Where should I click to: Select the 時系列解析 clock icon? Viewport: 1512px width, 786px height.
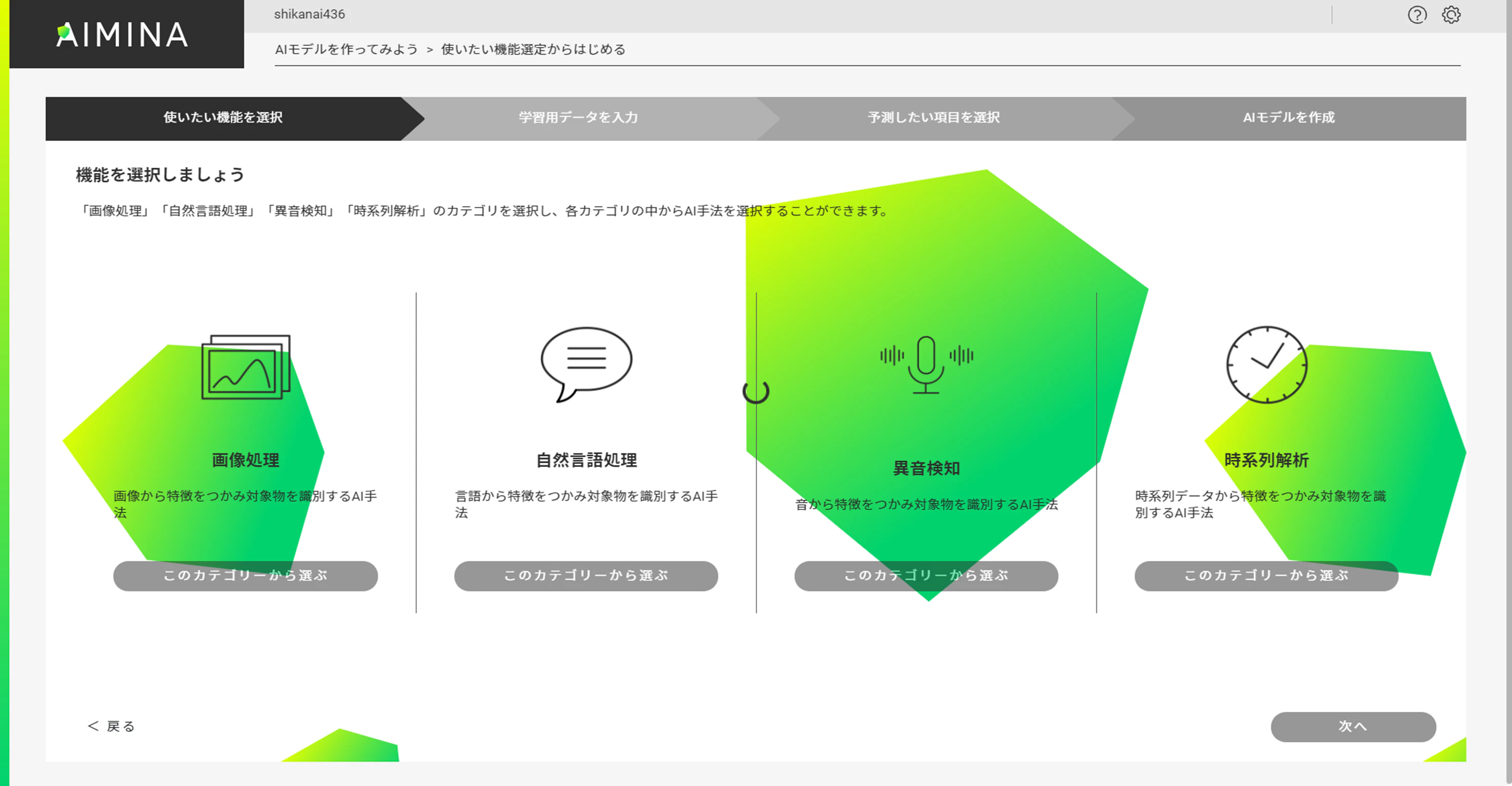pos(1267,364)
